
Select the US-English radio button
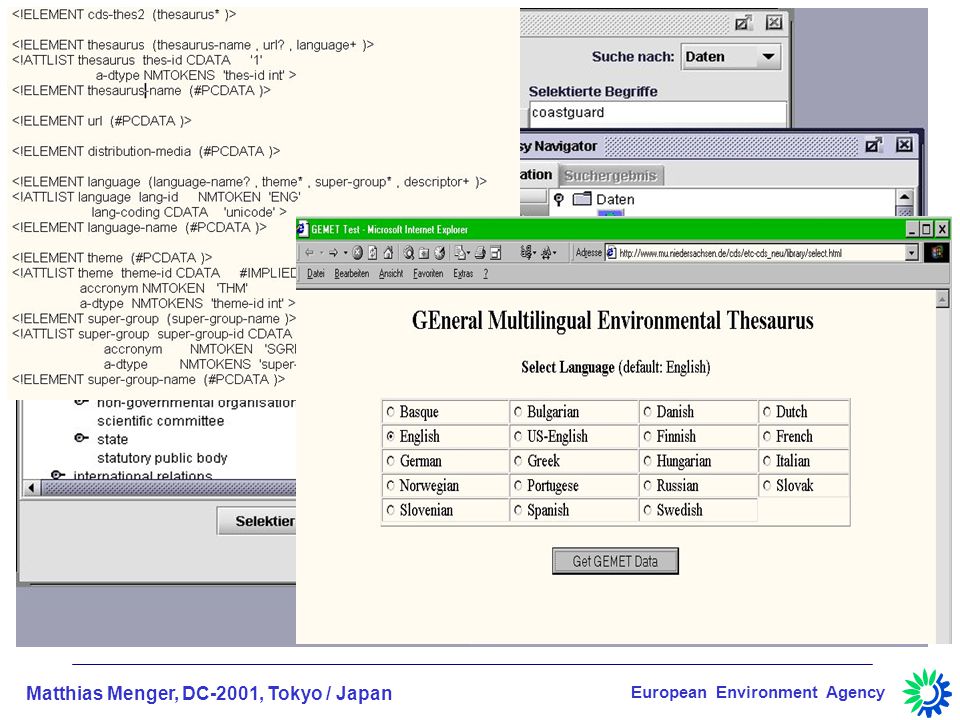click(518, 437)
